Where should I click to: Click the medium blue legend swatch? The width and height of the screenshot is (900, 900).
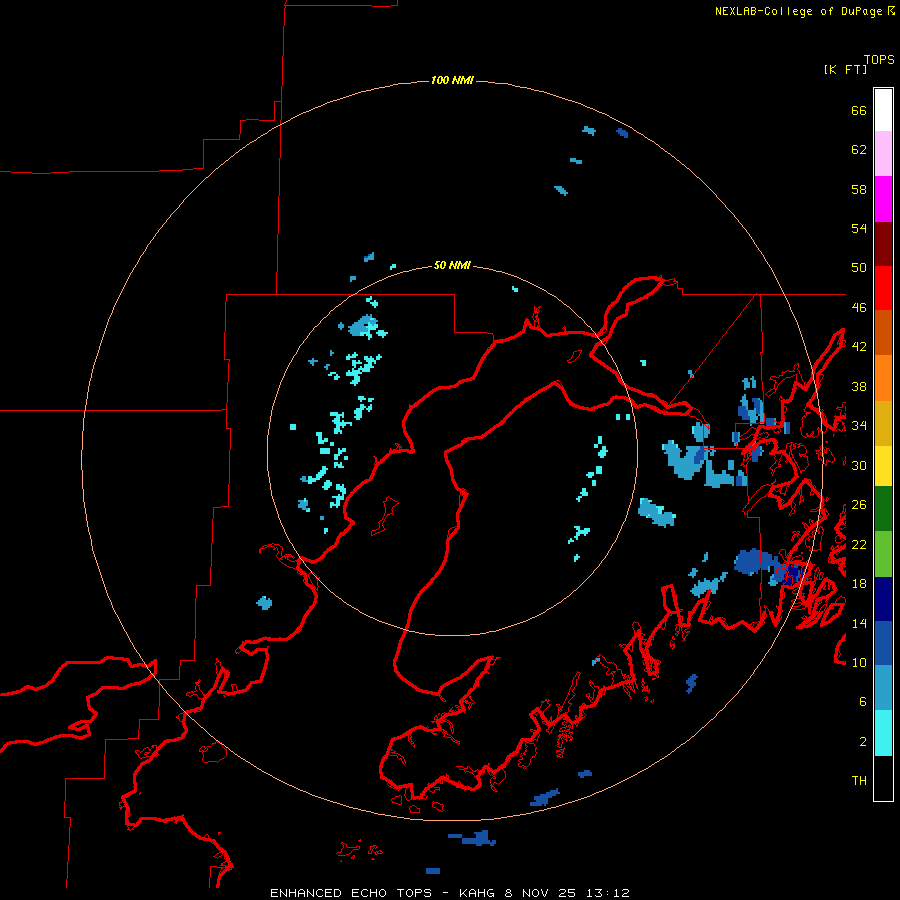pos(883,643)
